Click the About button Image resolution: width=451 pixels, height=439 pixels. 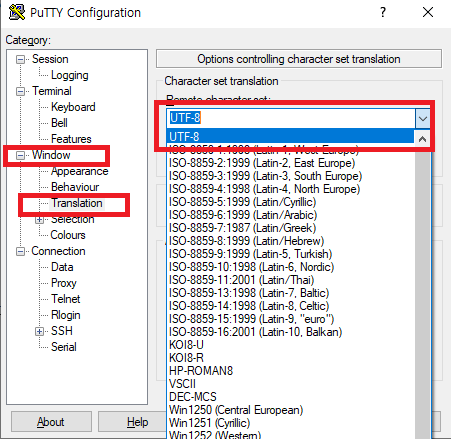coord(51,422)
